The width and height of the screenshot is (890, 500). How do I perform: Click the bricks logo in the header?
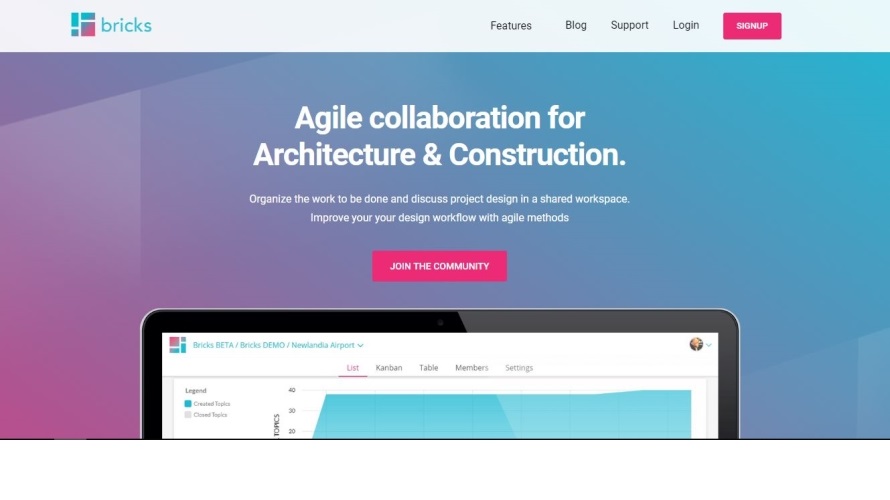coord(111,25)
